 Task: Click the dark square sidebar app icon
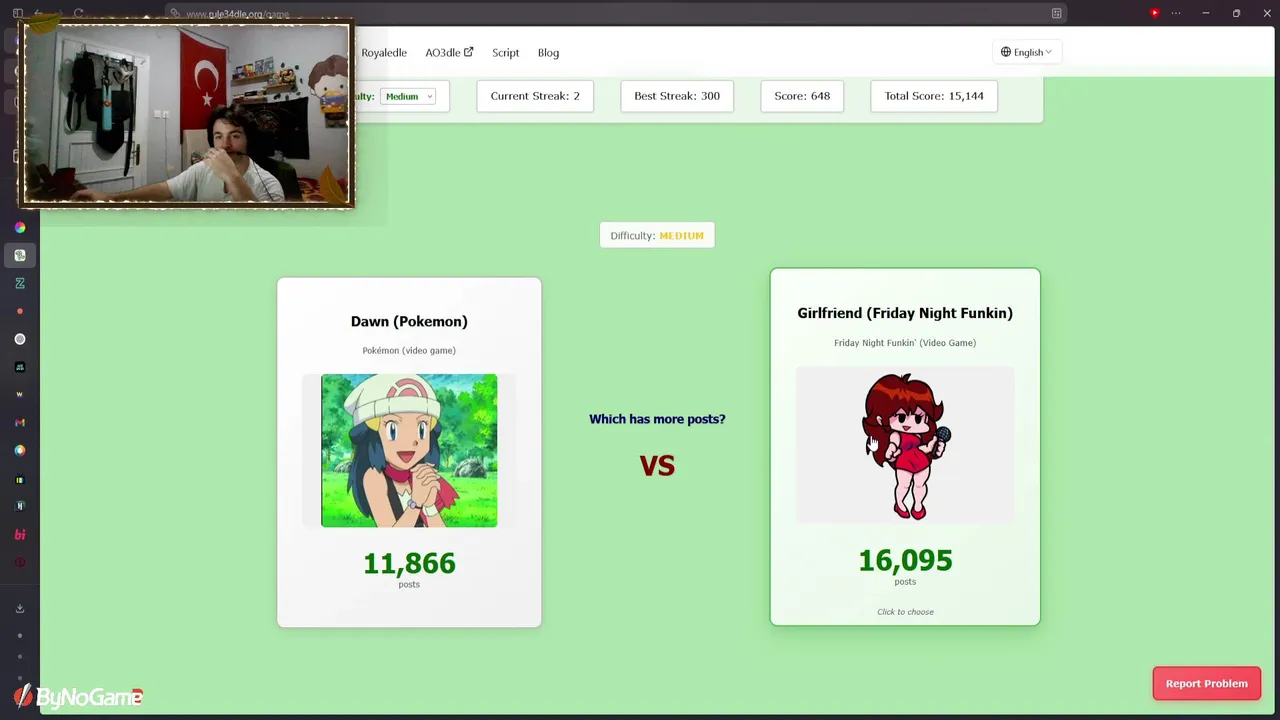click(19, 367)
